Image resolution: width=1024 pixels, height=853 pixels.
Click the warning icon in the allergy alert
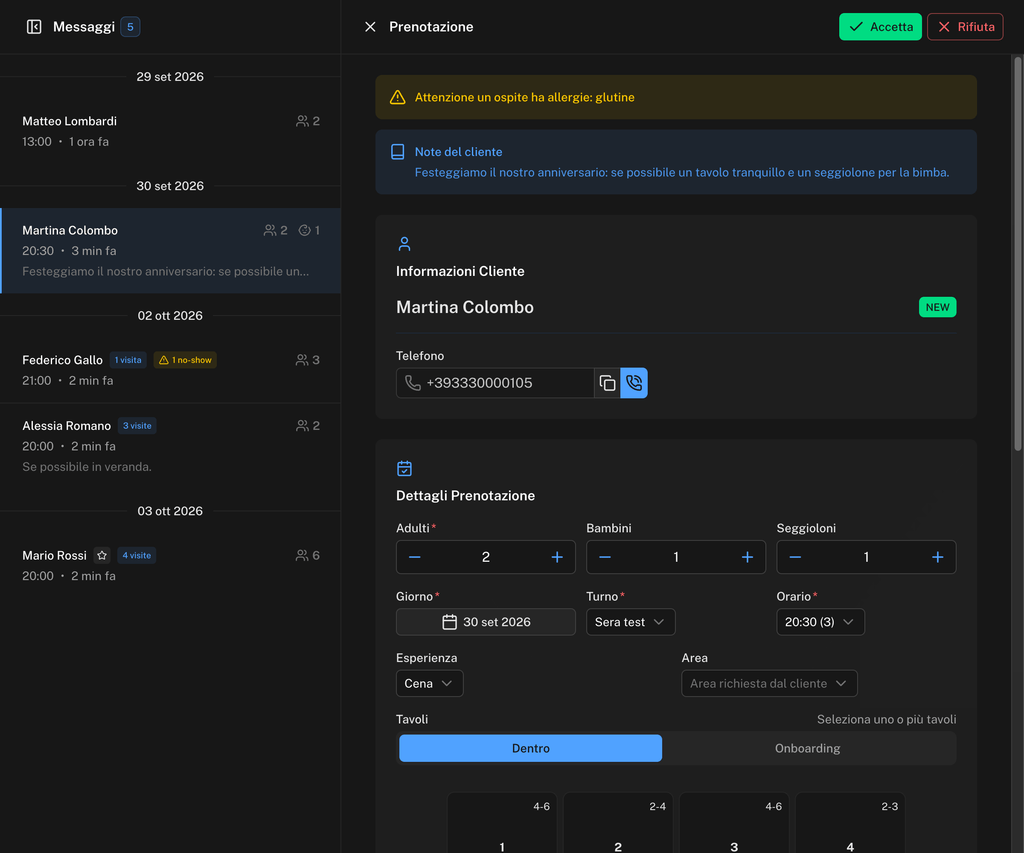(x=398, y=97)
